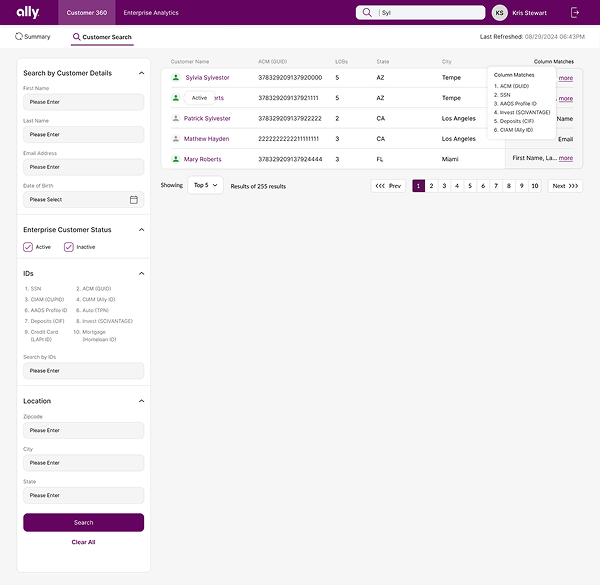Screen dimensions: 600x585
Task: Collapse the Location section
Action: tap(142, 401)
